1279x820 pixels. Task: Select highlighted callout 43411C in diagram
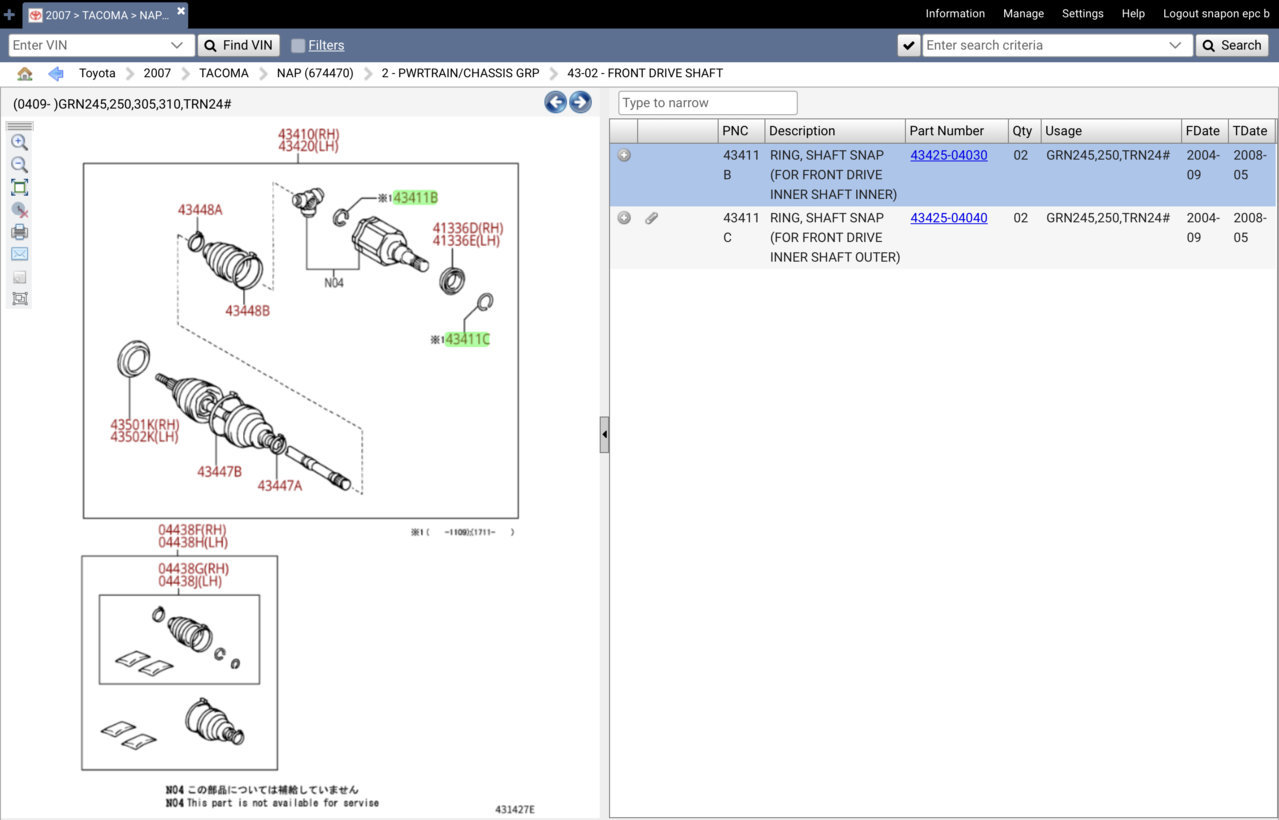coord(467,339)
